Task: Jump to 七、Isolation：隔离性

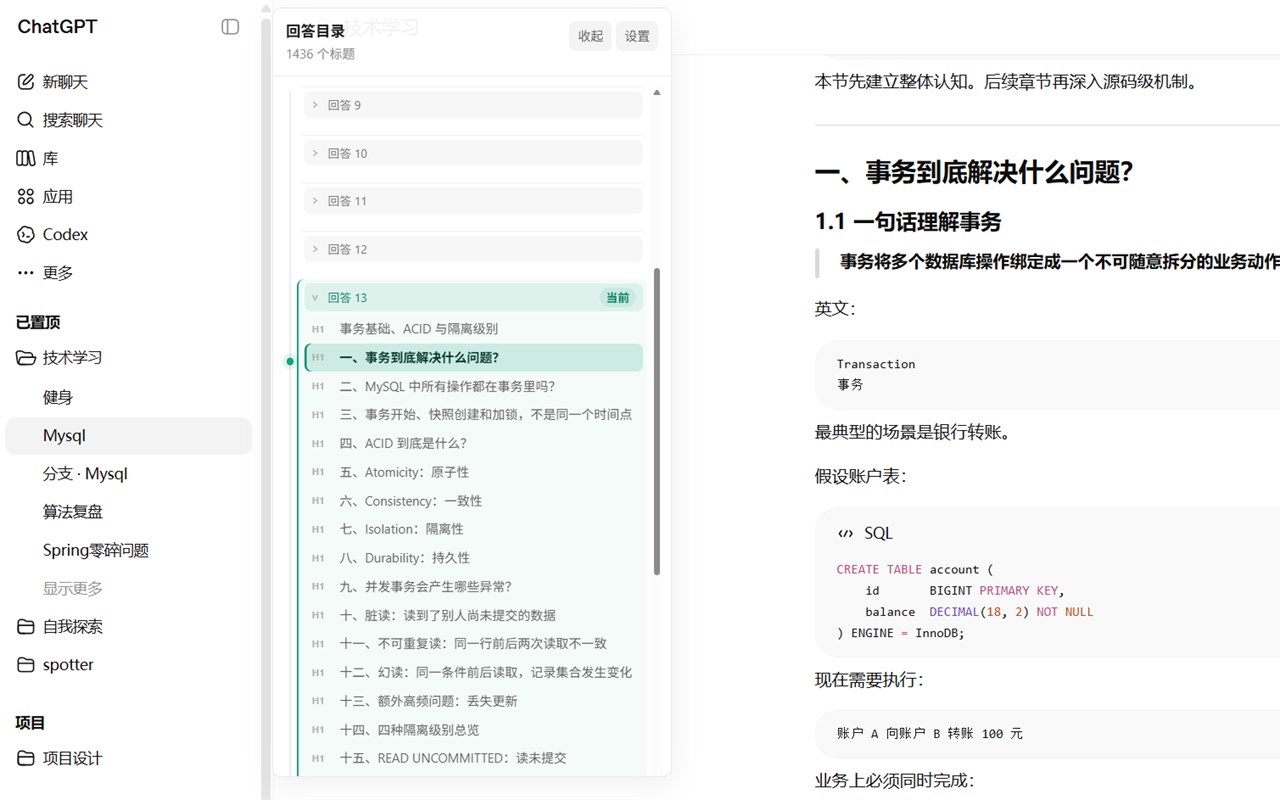Action: [474, 529]
